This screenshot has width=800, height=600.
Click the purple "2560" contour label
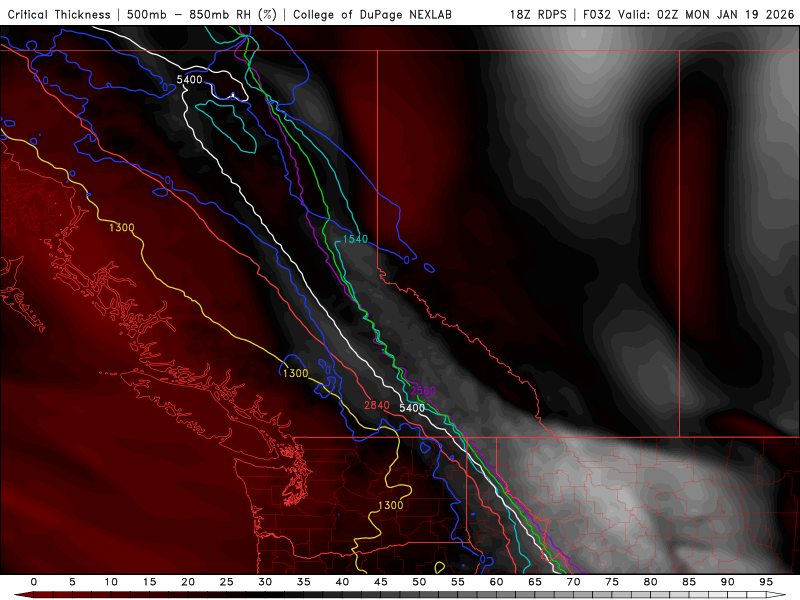point(423,391)
